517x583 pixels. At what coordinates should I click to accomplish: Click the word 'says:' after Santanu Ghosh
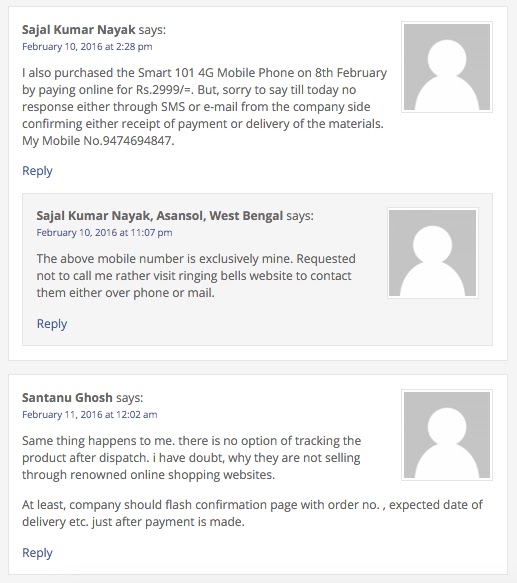click(x=129, y=397)
